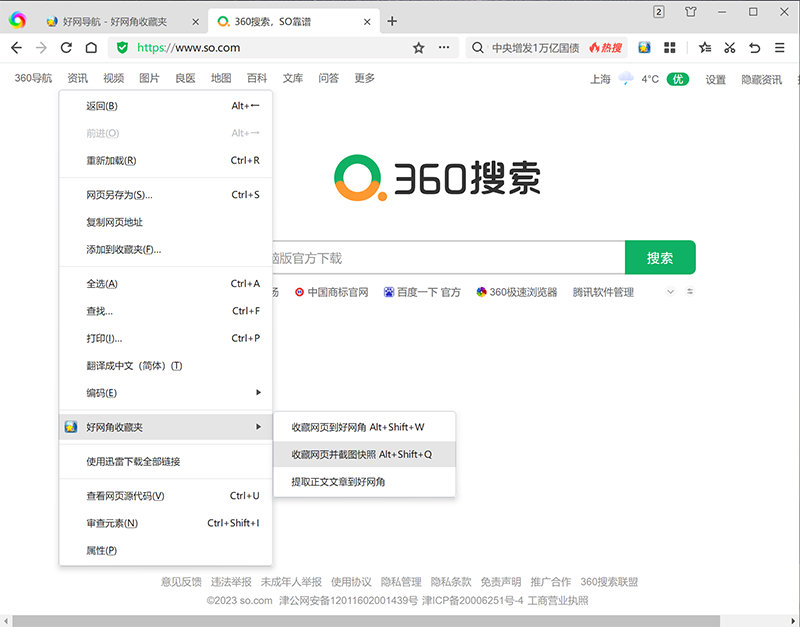Select 收藏网页并截图快照 from the submenu
The image size is (800, 627).
362,454
